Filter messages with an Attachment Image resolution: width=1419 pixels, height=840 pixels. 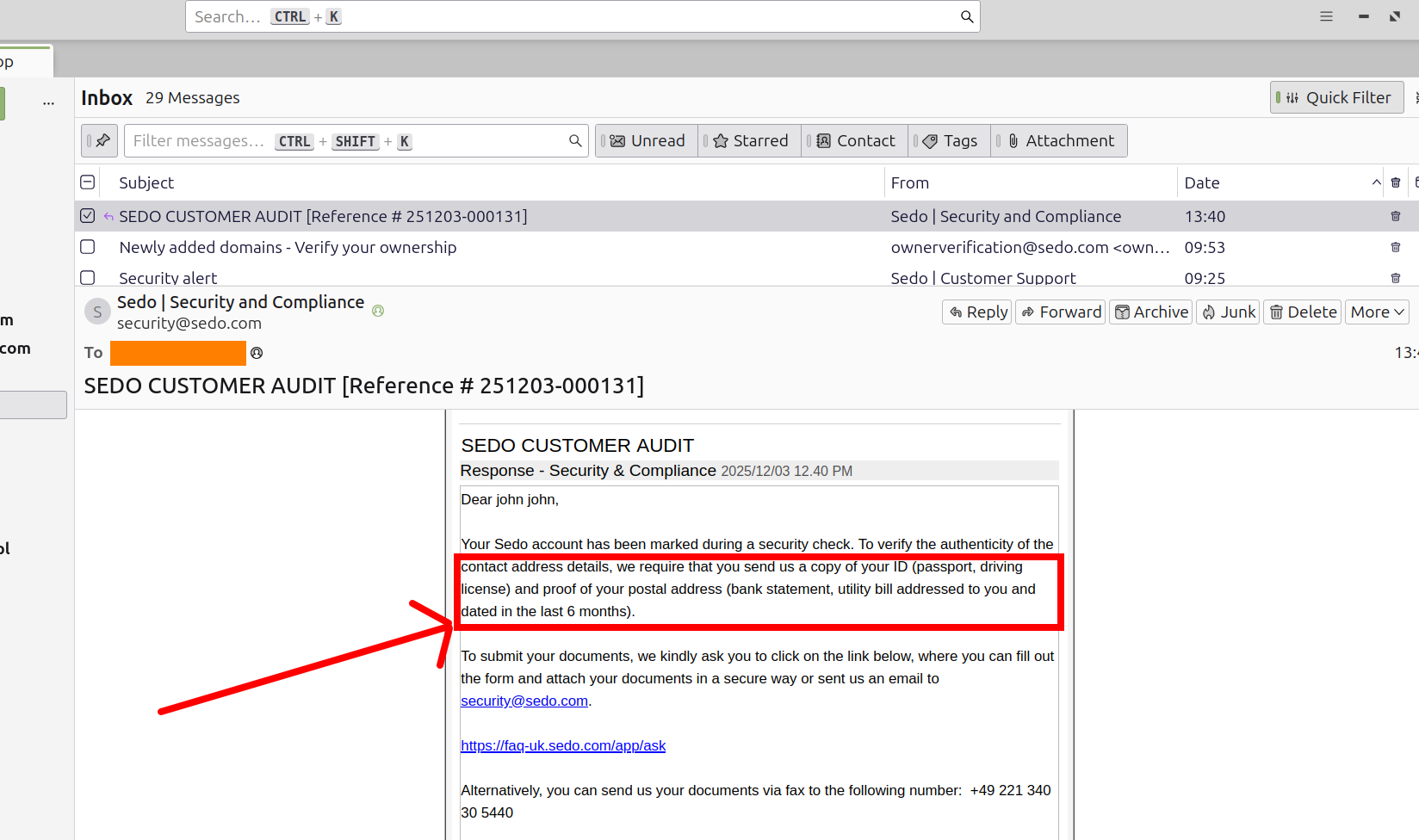pyautogui.click(x=1061, y=140)
